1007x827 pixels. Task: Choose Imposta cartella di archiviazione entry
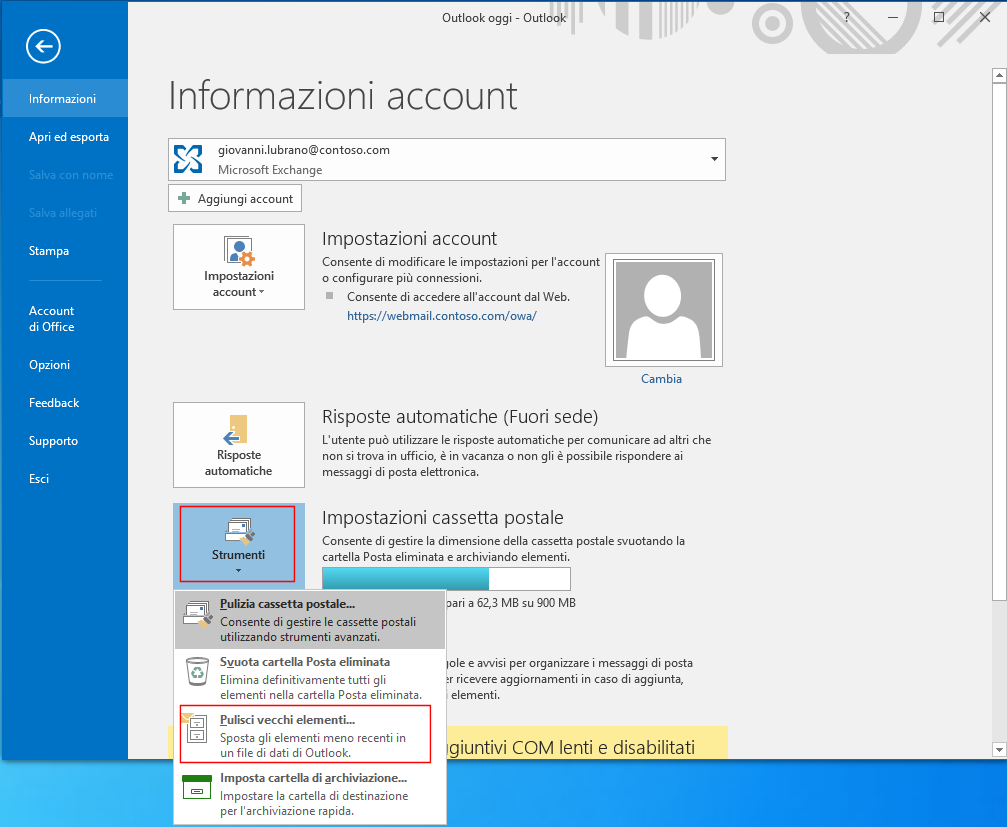pyautogui.click(x=310, y=794)
